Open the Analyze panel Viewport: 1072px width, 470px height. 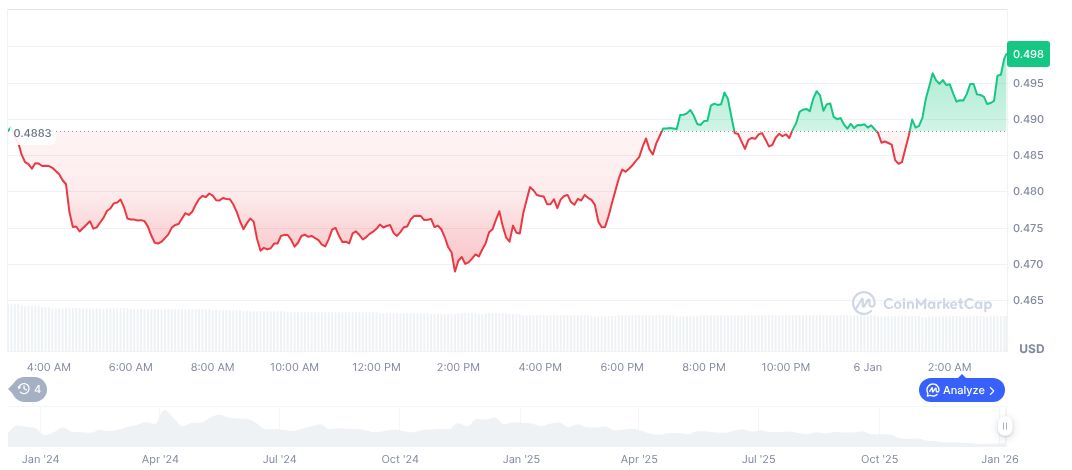pyautogui.click(x=962, y=390)
